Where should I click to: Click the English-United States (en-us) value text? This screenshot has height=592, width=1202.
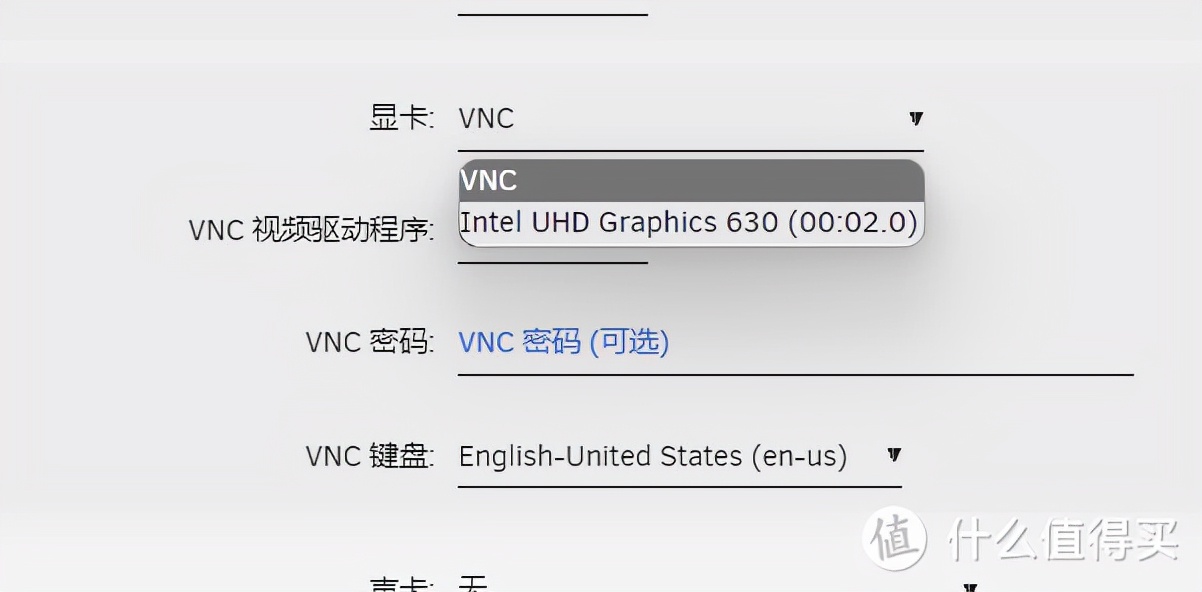click(x=653, y=456)
